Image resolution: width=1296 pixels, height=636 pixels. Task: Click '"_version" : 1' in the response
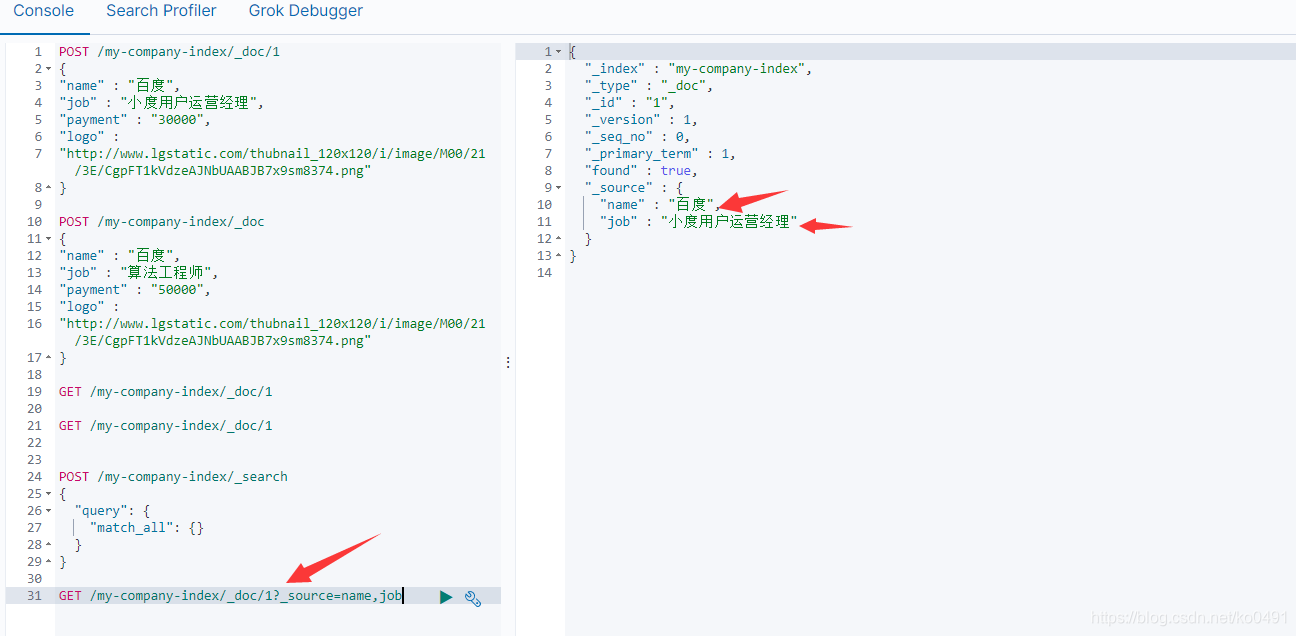641,120
